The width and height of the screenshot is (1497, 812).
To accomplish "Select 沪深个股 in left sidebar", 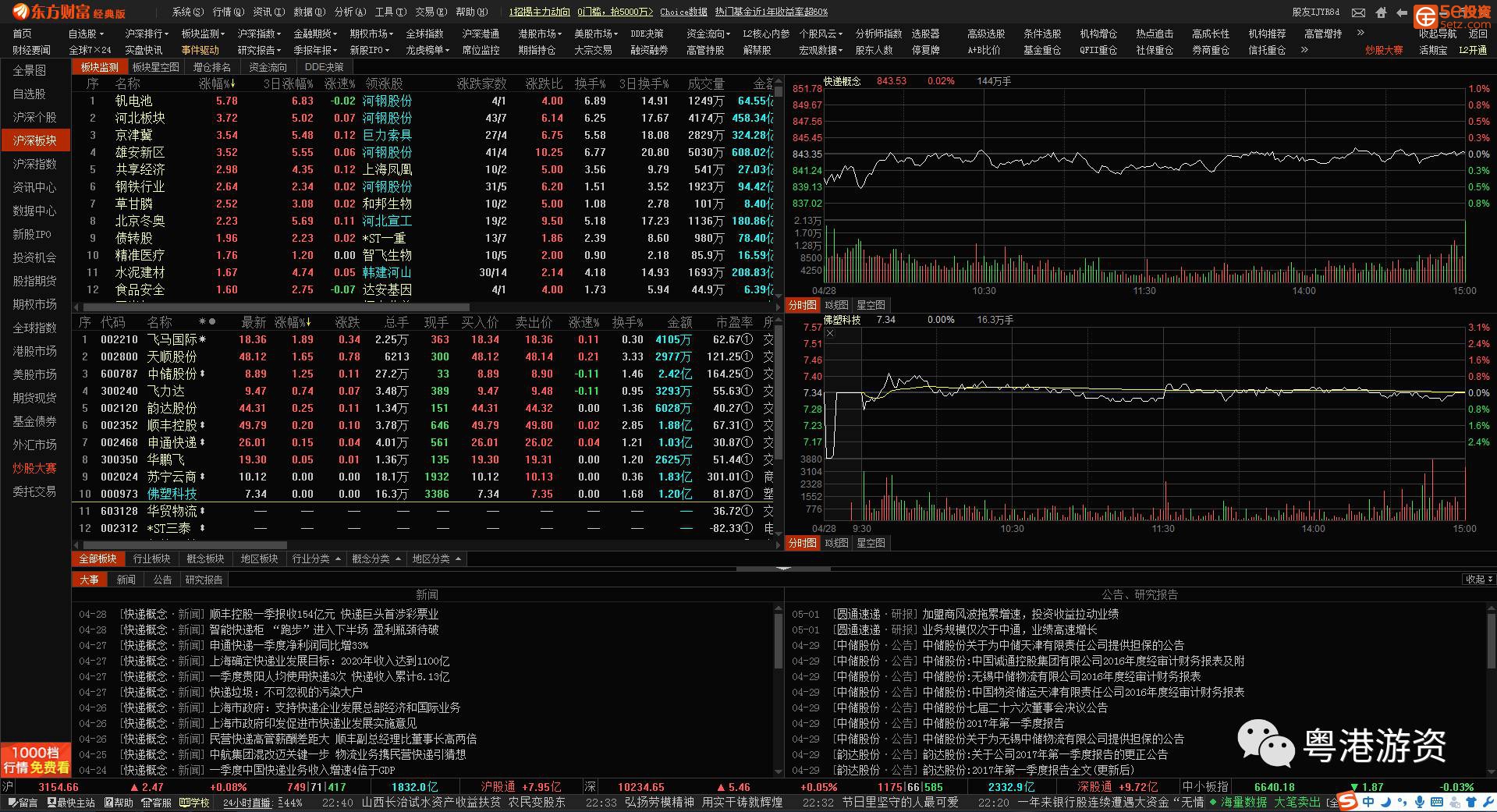I will (35, 117).
